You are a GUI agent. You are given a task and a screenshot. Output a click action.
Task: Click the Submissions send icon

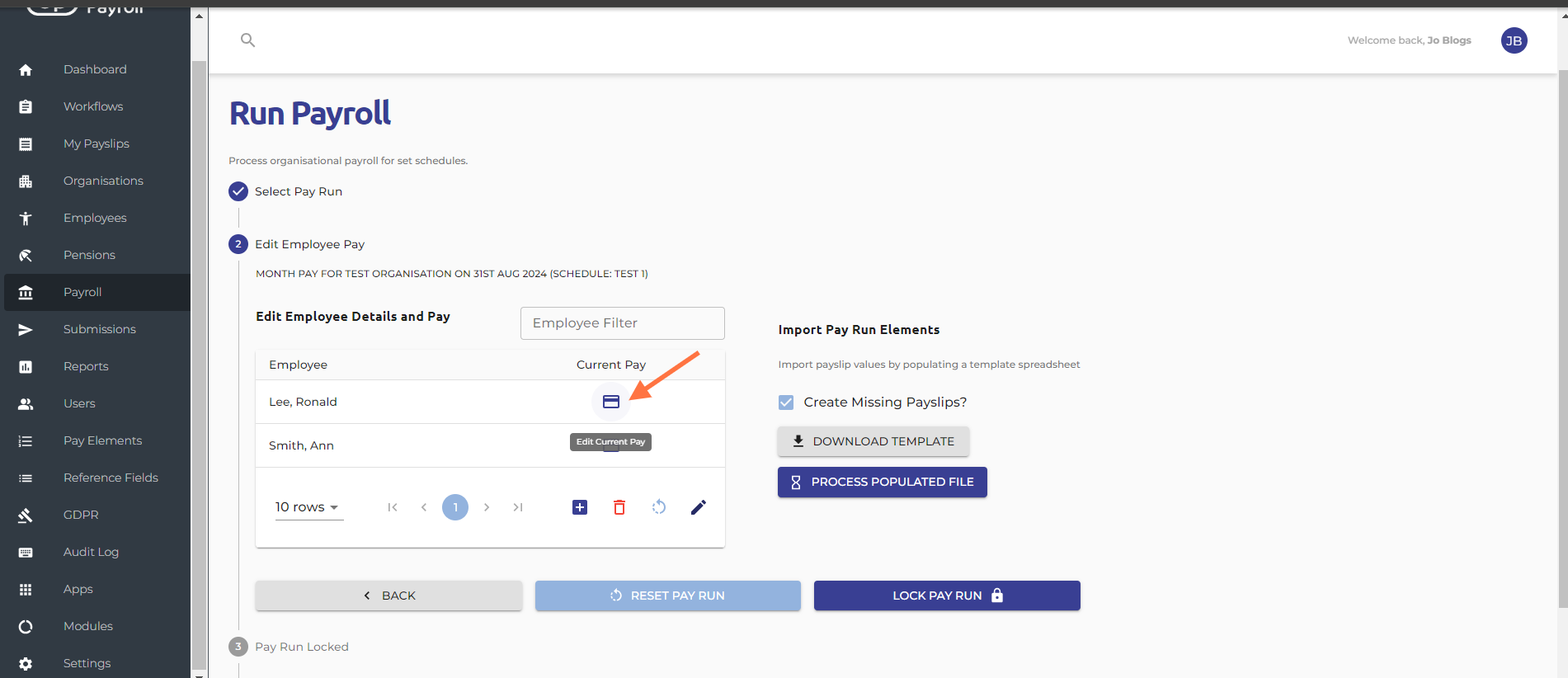(x=26, y=330)
